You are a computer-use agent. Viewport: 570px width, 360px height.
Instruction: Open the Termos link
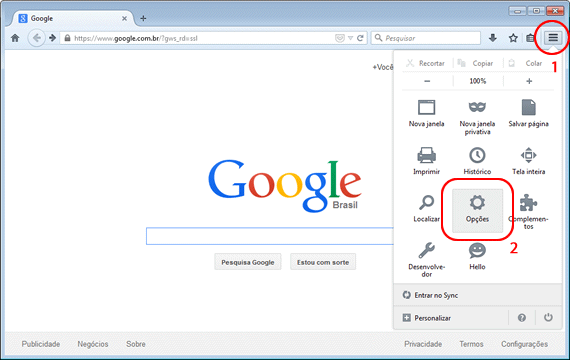(471, 344)
